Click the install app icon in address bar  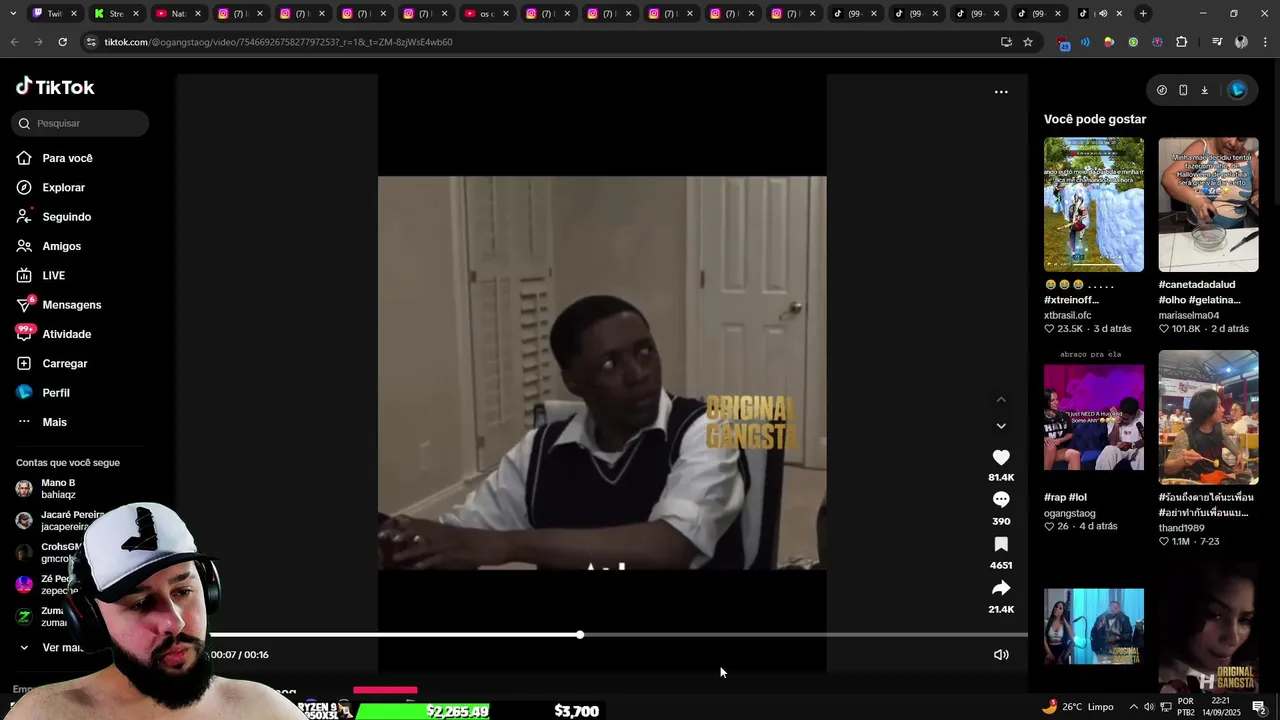click(x=1006, y=42)
